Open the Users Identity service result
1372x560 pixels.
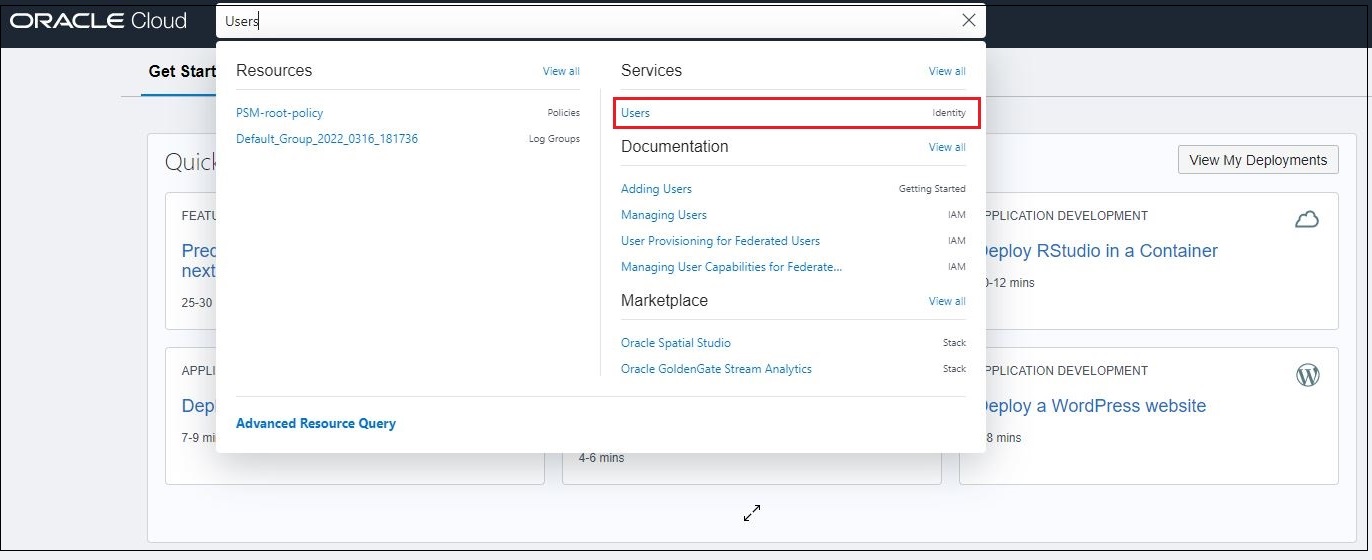click(636, 113)
